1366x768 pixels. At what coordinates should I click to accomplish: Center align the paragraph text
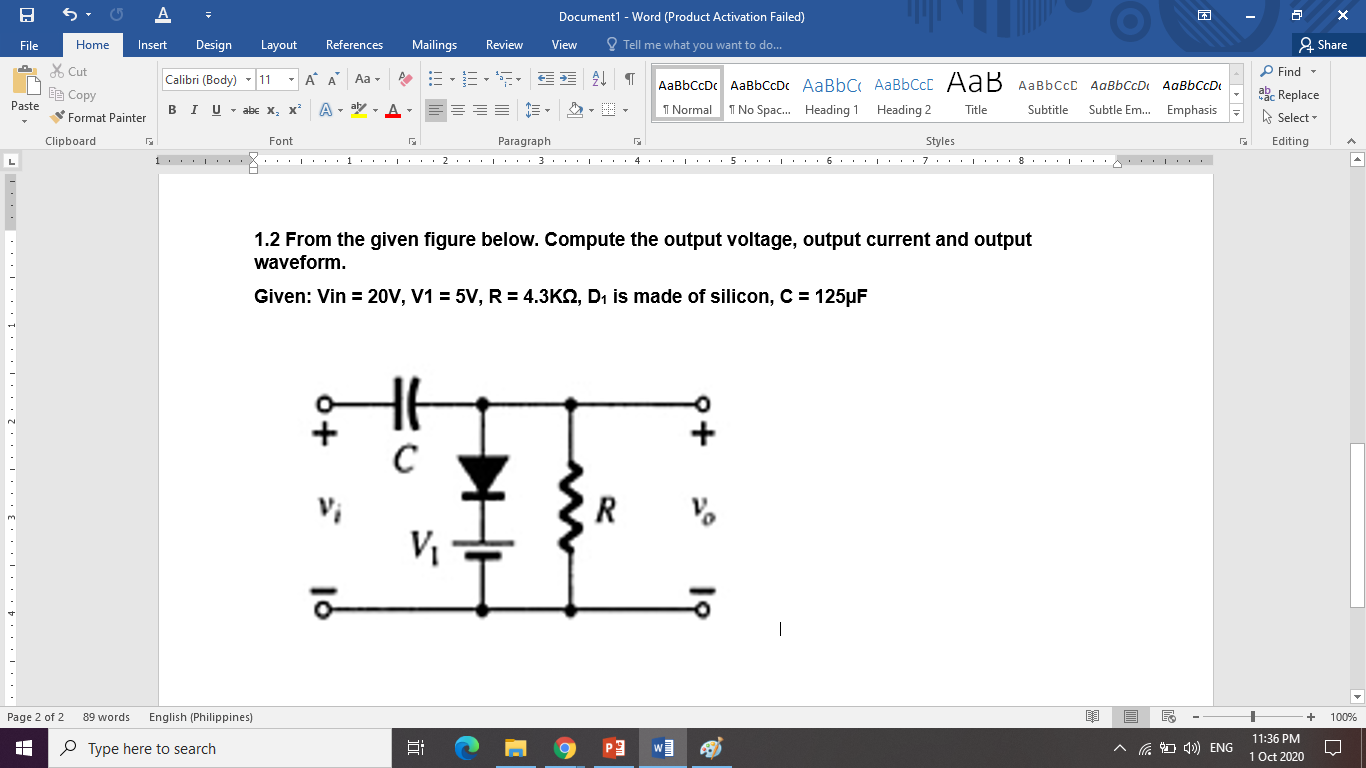pos(458,110)
